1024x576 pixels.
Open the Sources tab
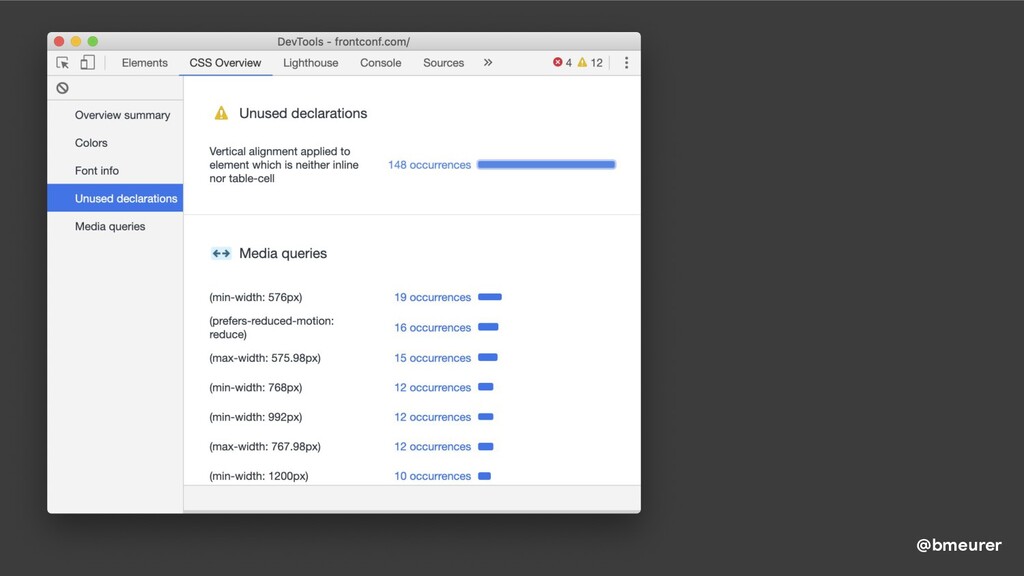point(443,63)
